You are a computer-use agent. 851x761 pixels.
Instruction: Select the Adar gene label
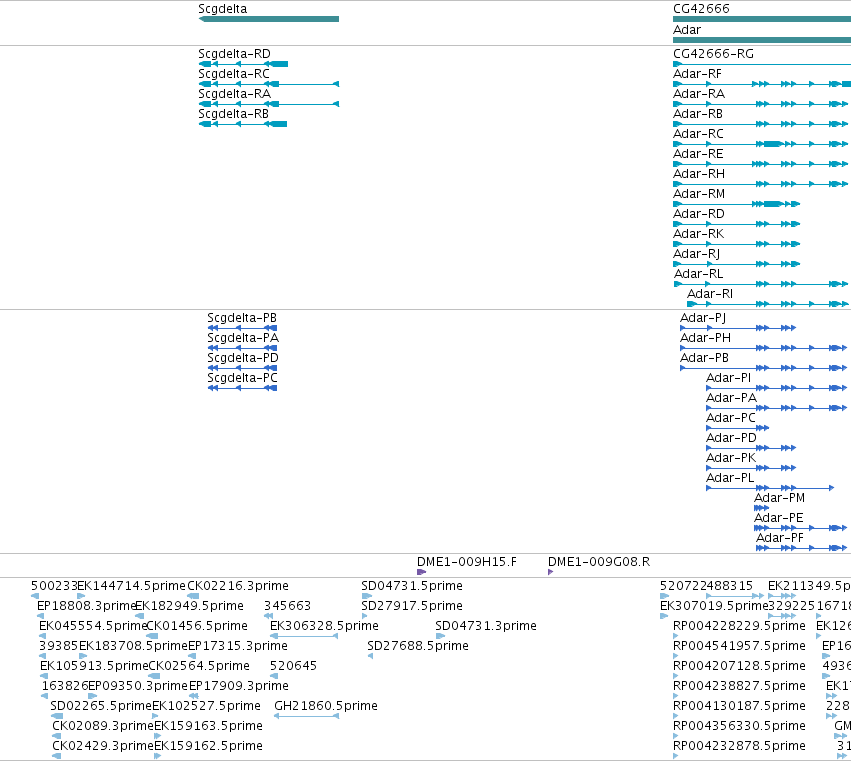687,30
